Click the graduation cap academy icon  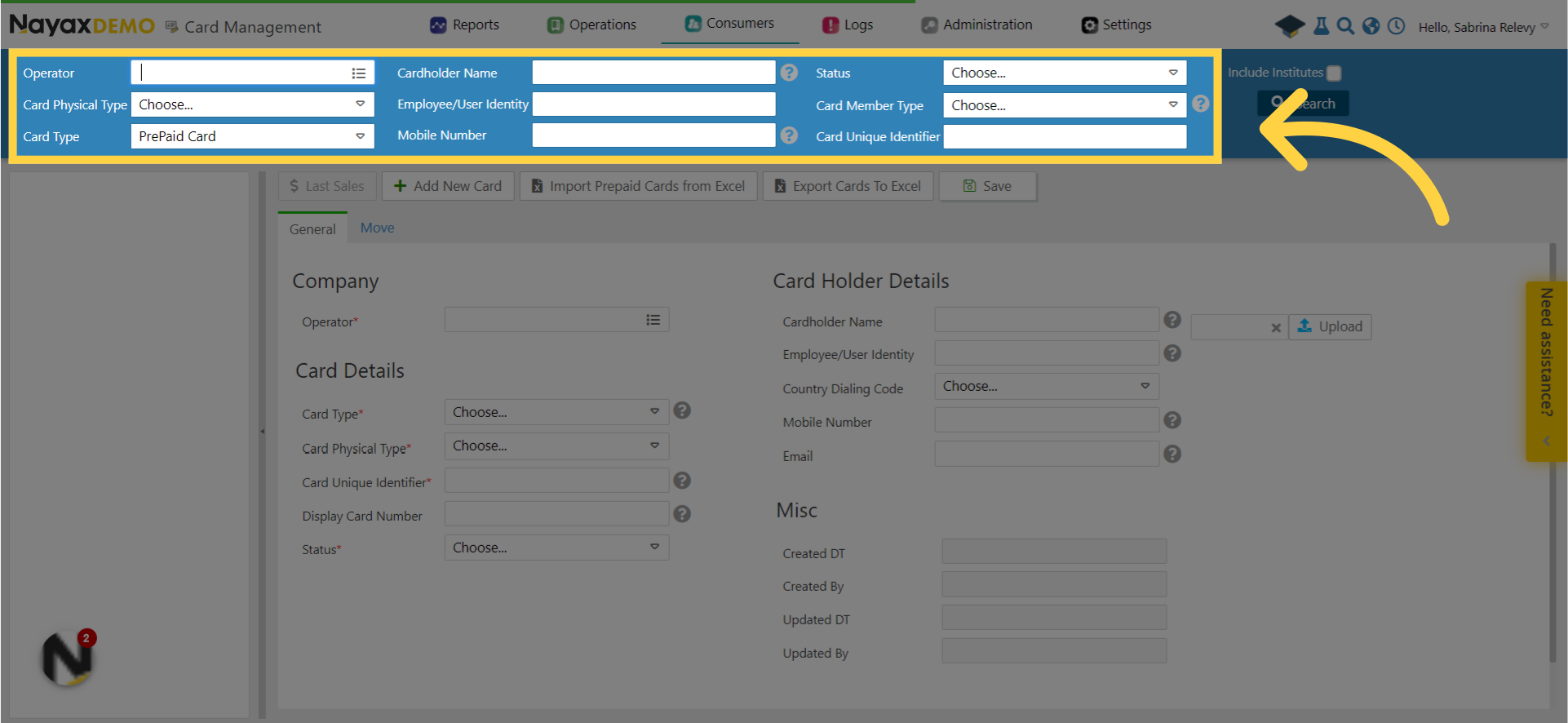point(1290,26)
